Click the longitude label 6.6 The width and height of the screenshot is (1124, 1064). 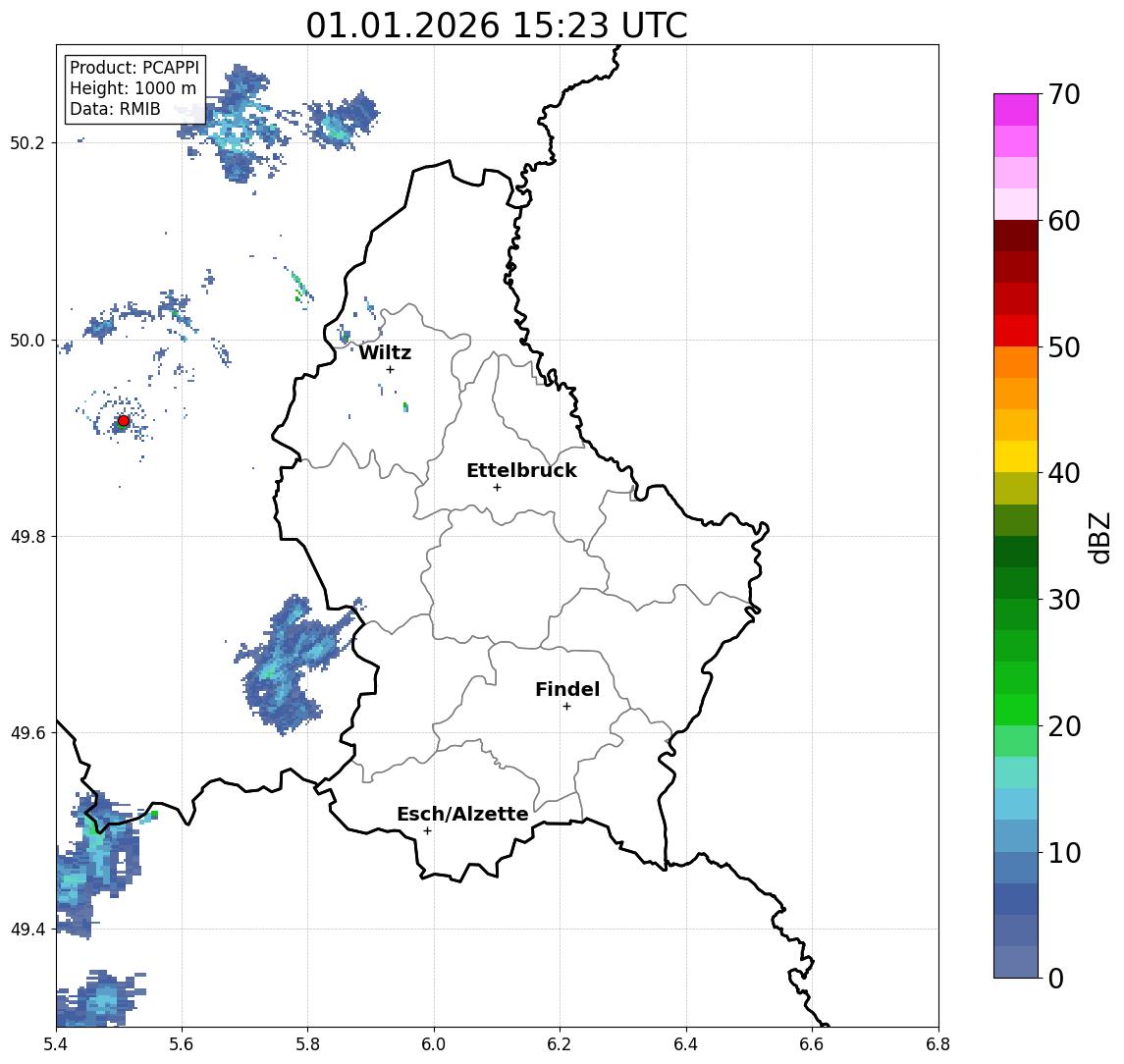coord(812,1044)
